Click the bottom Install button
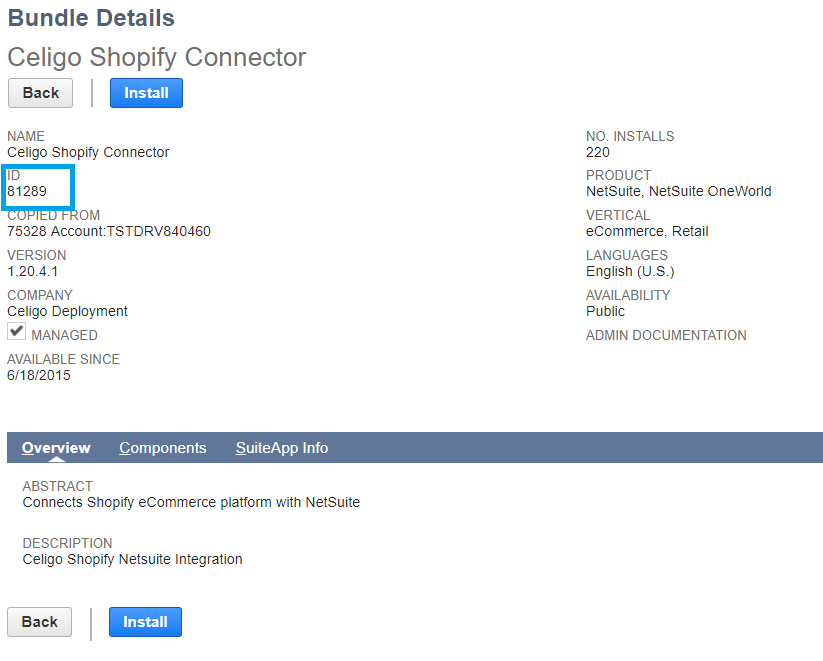823x661 pixels. tap(145, 622)
